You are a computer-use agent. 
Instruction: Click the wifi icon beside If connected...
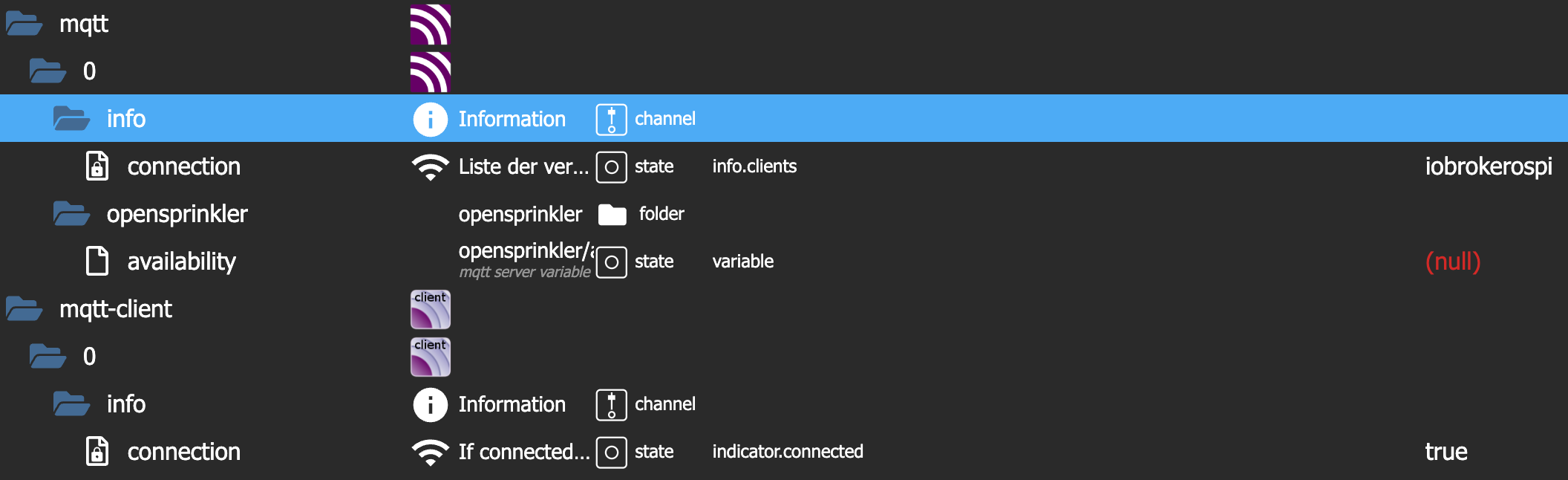click(430, 452)
